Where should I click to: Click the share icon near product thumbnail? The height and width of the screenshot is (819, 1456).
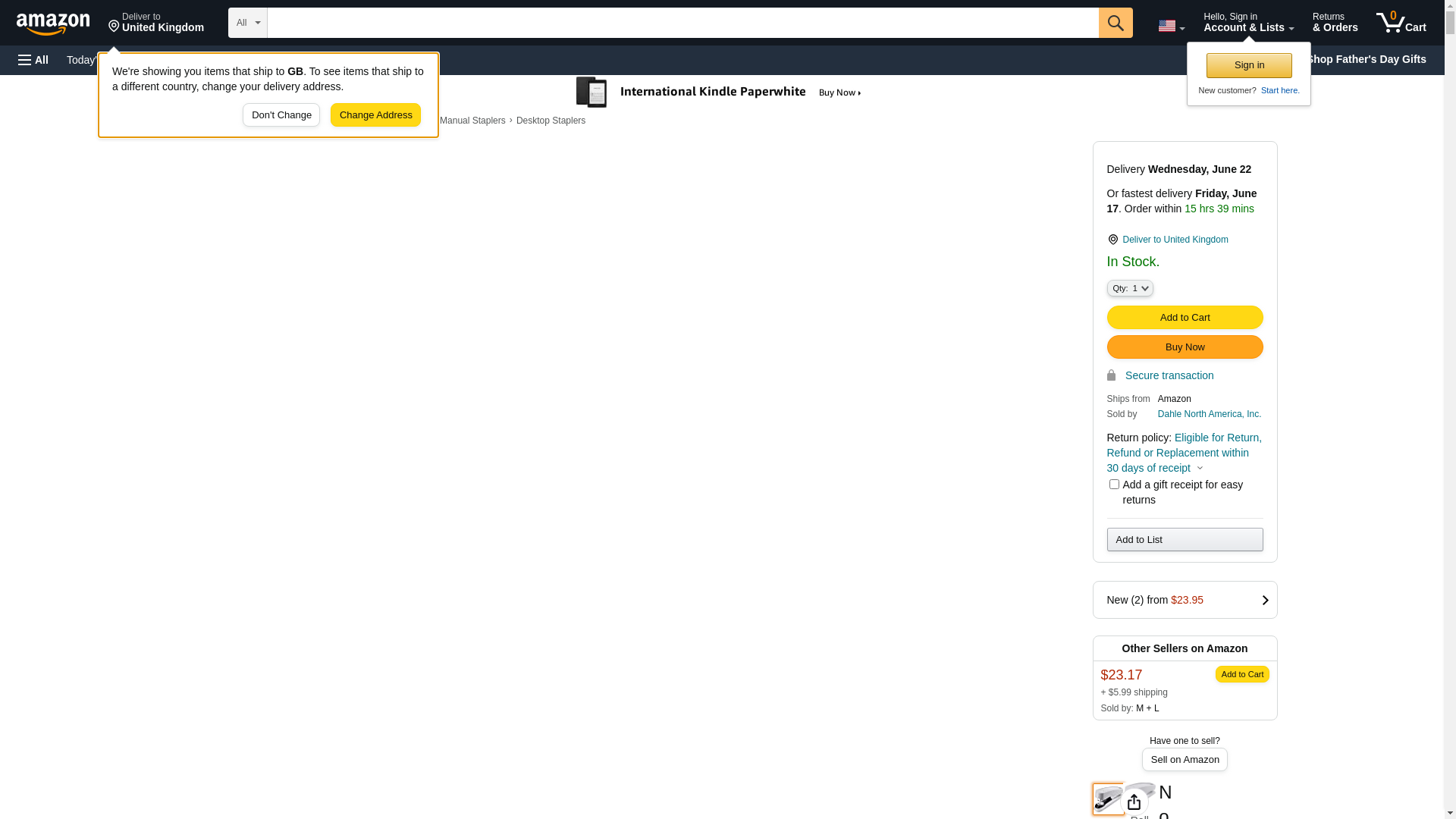[x=1134, y=802]
